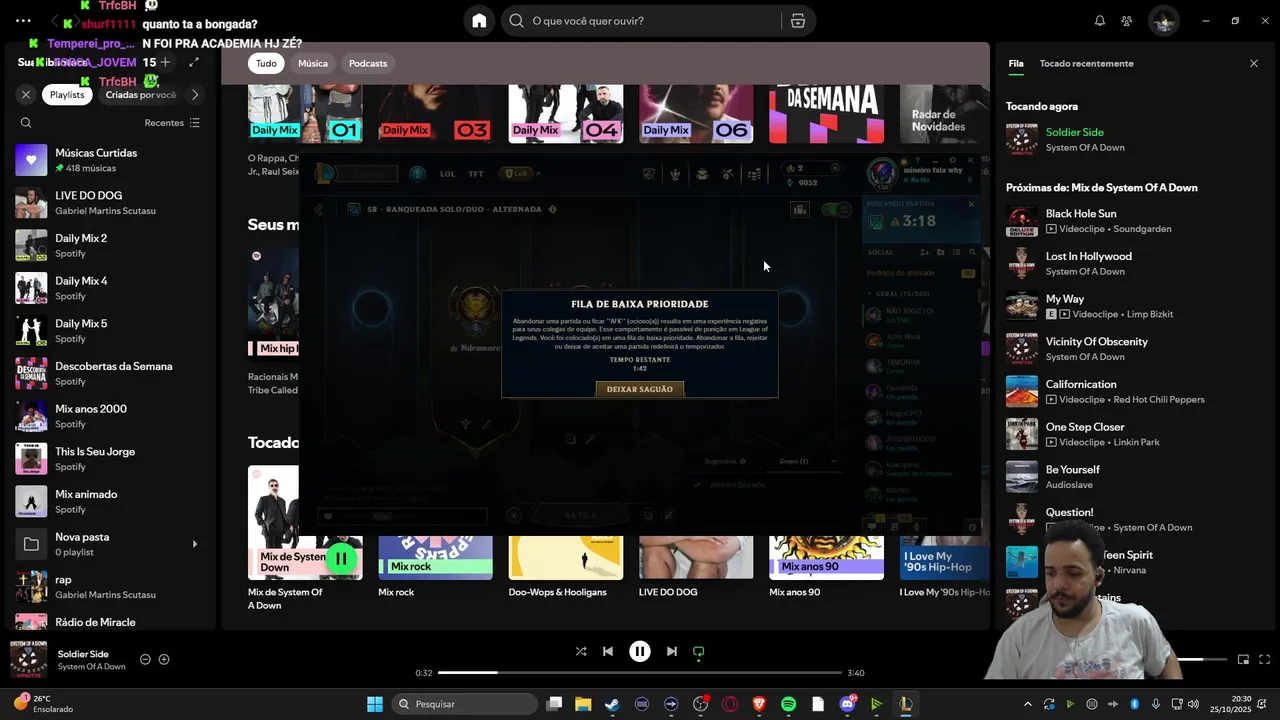Open the notifications bell in Spotify
Image resolution: width=1280 pixels, height=720 pixels.
(1099, 21)
